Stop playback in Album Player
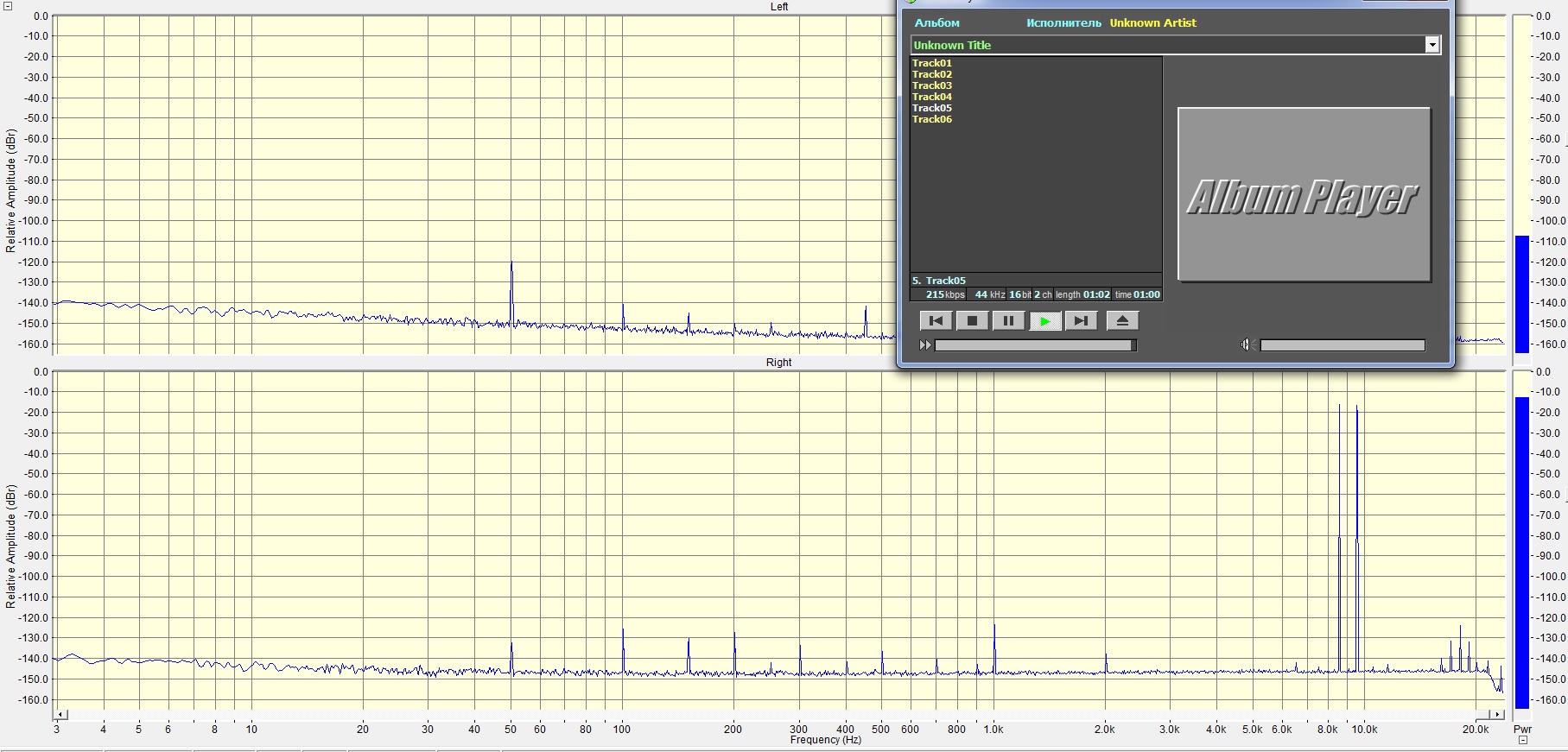1568x752 pixels. pos(972,321)
